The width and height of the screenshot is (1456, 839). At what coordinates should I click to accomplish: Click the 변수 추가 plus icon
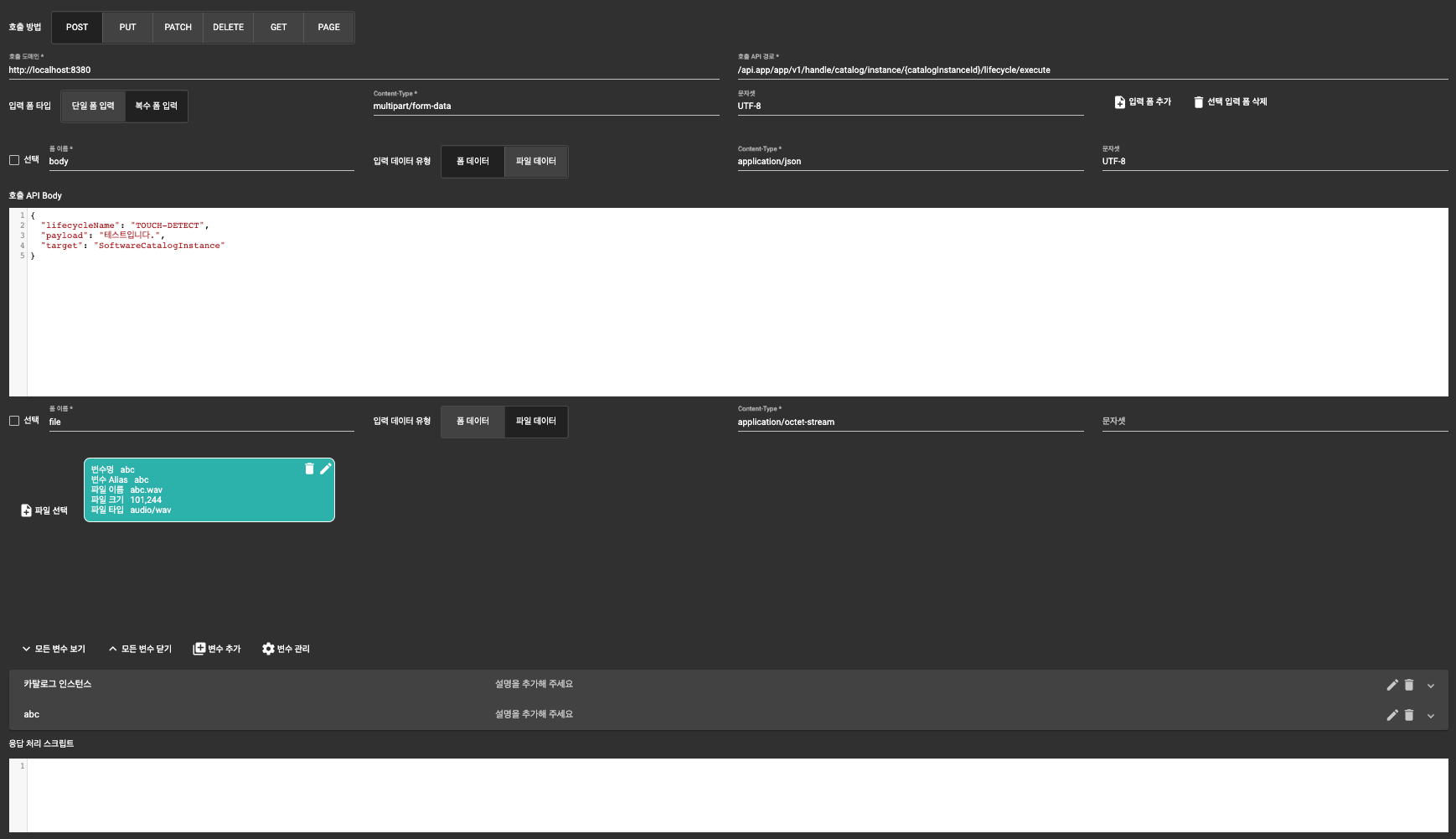[x=199, y=649]
